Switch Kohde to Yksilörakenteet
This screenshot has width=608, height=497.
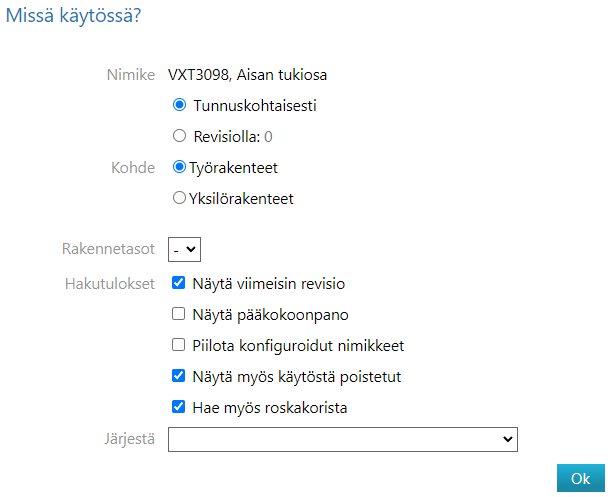180,198
